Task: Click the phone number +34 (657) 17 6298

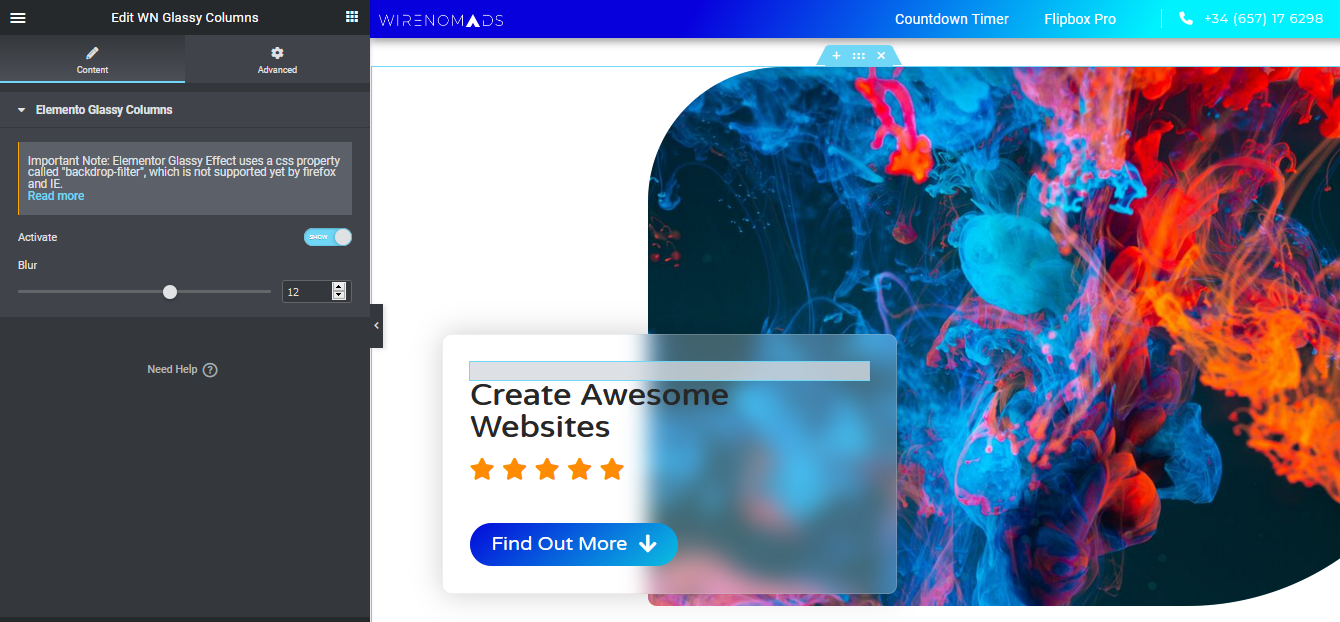Action: tap(1264, 19)
